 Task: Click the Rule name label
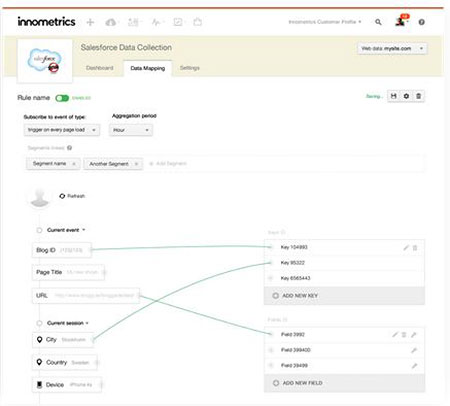34,98
